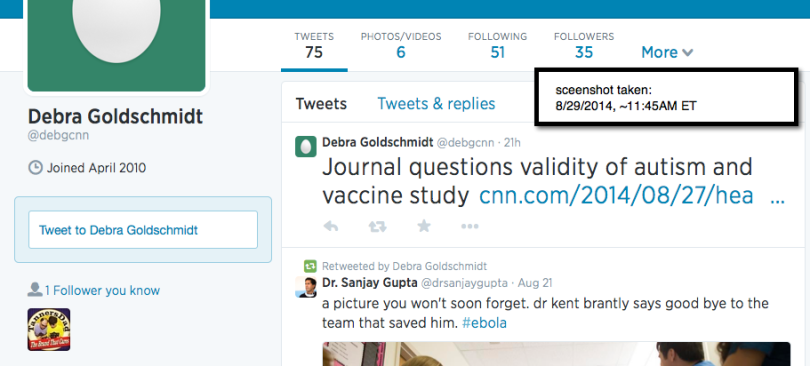Screen dimensions: 810x366
Task: Open TannersDad follower avatar thumbnail
Action: tap(49, 329)
